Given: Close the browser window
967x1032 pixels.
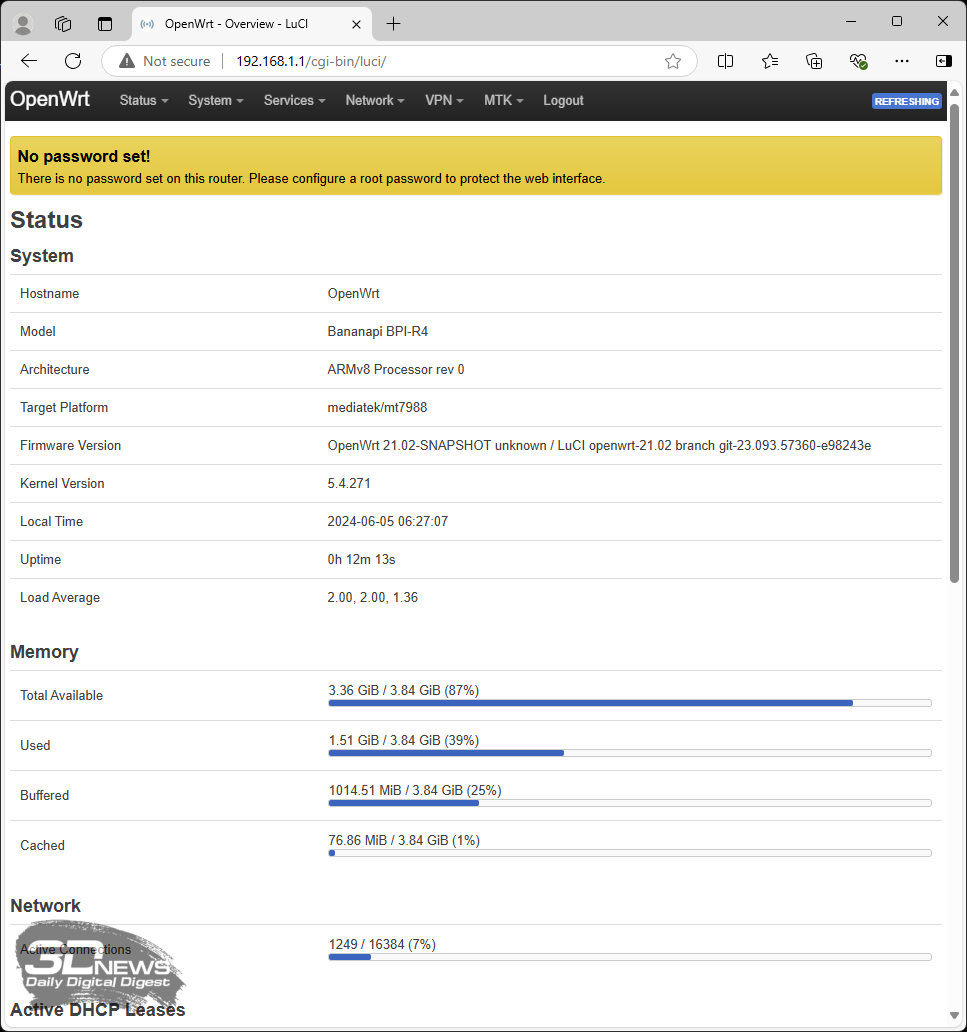Looking at the screenshot, I should tap(943, 22).
